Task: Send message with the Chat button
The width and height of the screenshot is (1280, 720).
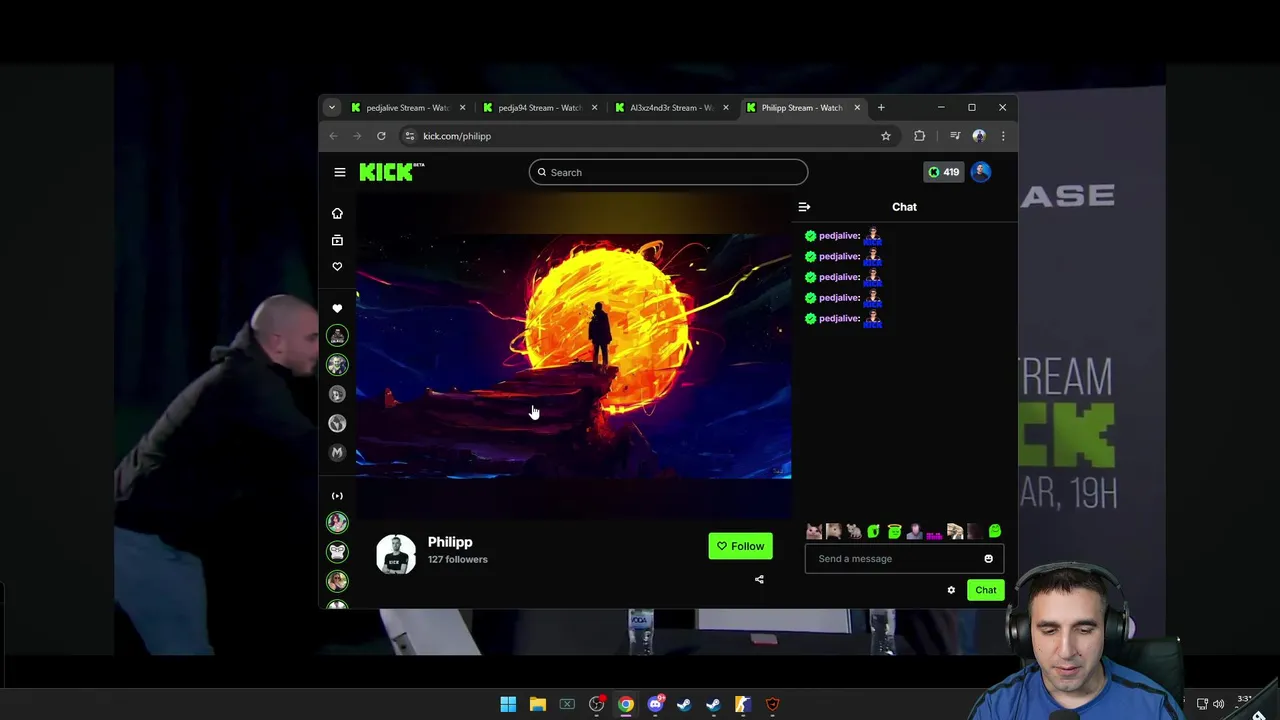Action: click(x=986, y=590)
